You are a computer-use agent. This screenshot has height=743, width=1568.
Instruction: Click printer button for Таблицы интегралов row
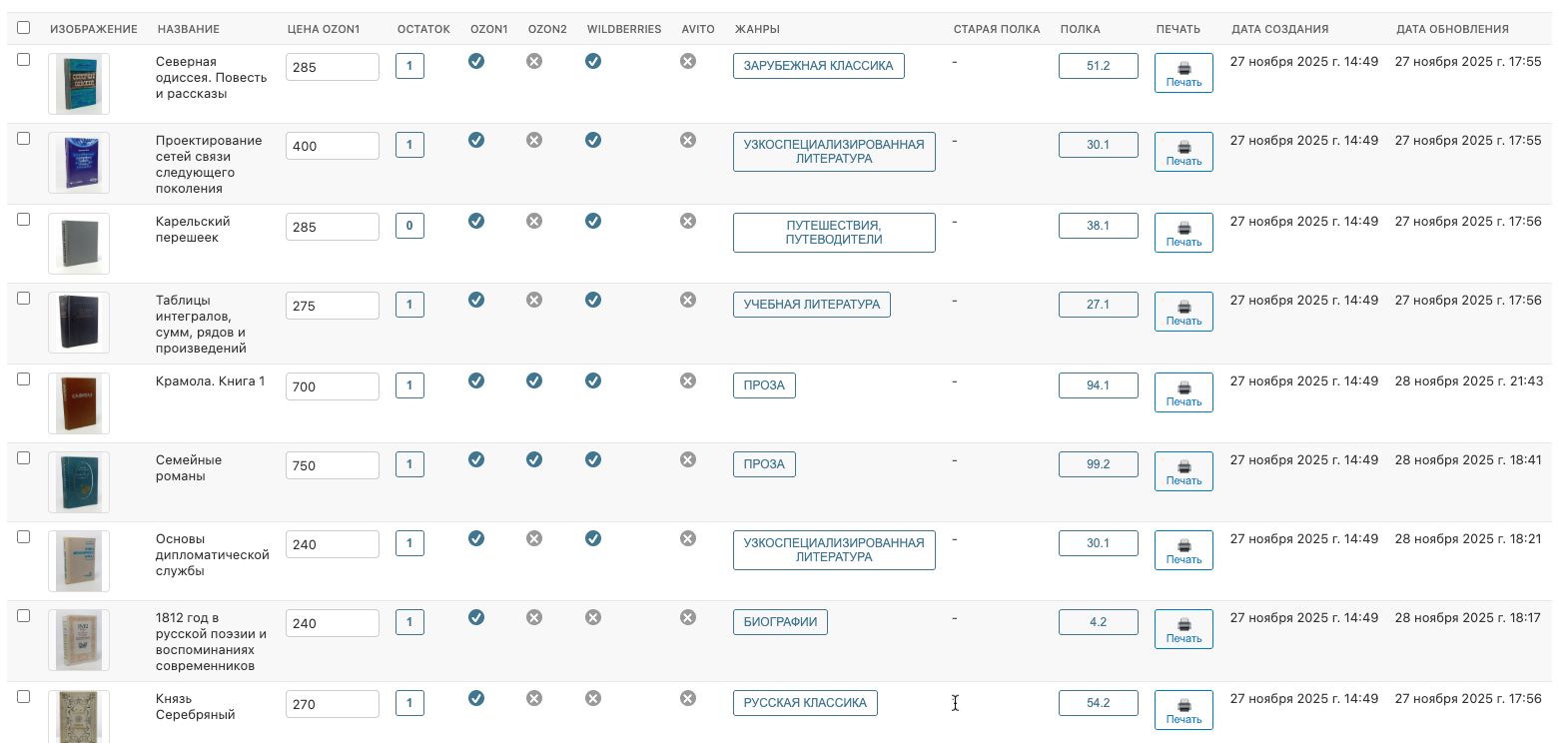pos(1183,312)
